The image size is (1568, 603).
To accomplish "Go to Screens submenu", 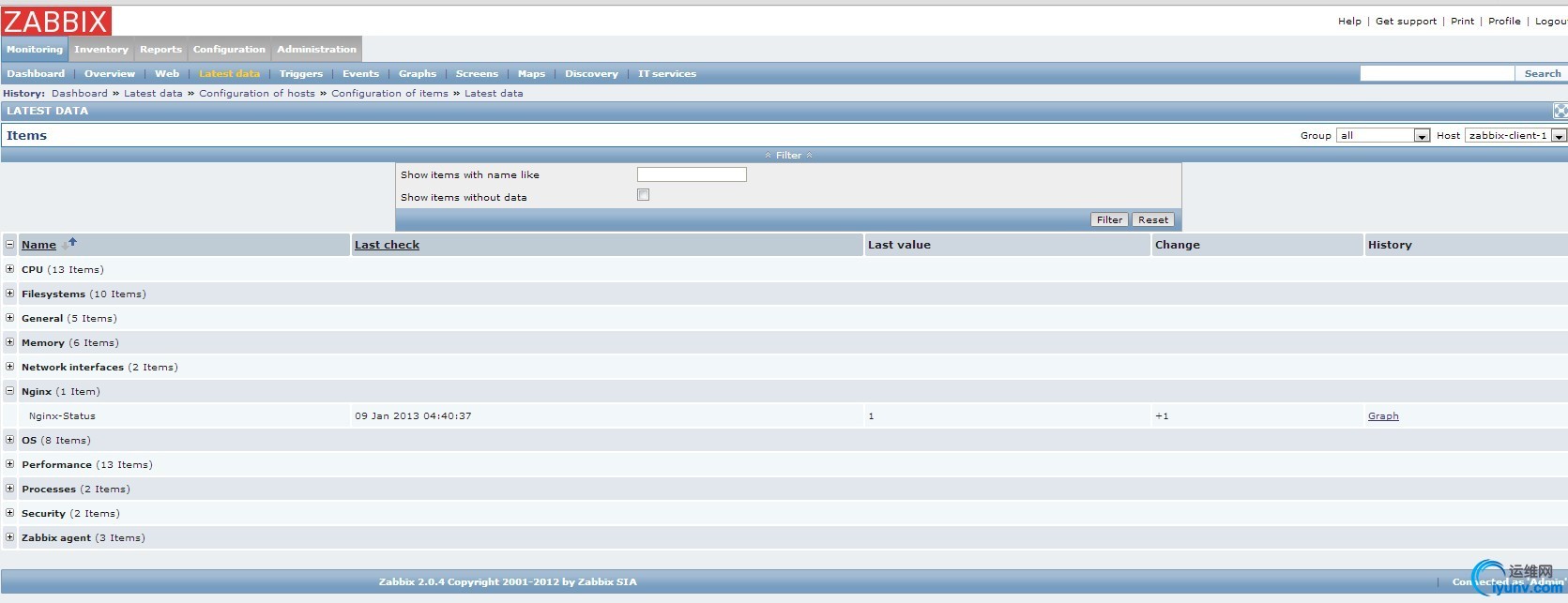I will [x=477, y=73].
